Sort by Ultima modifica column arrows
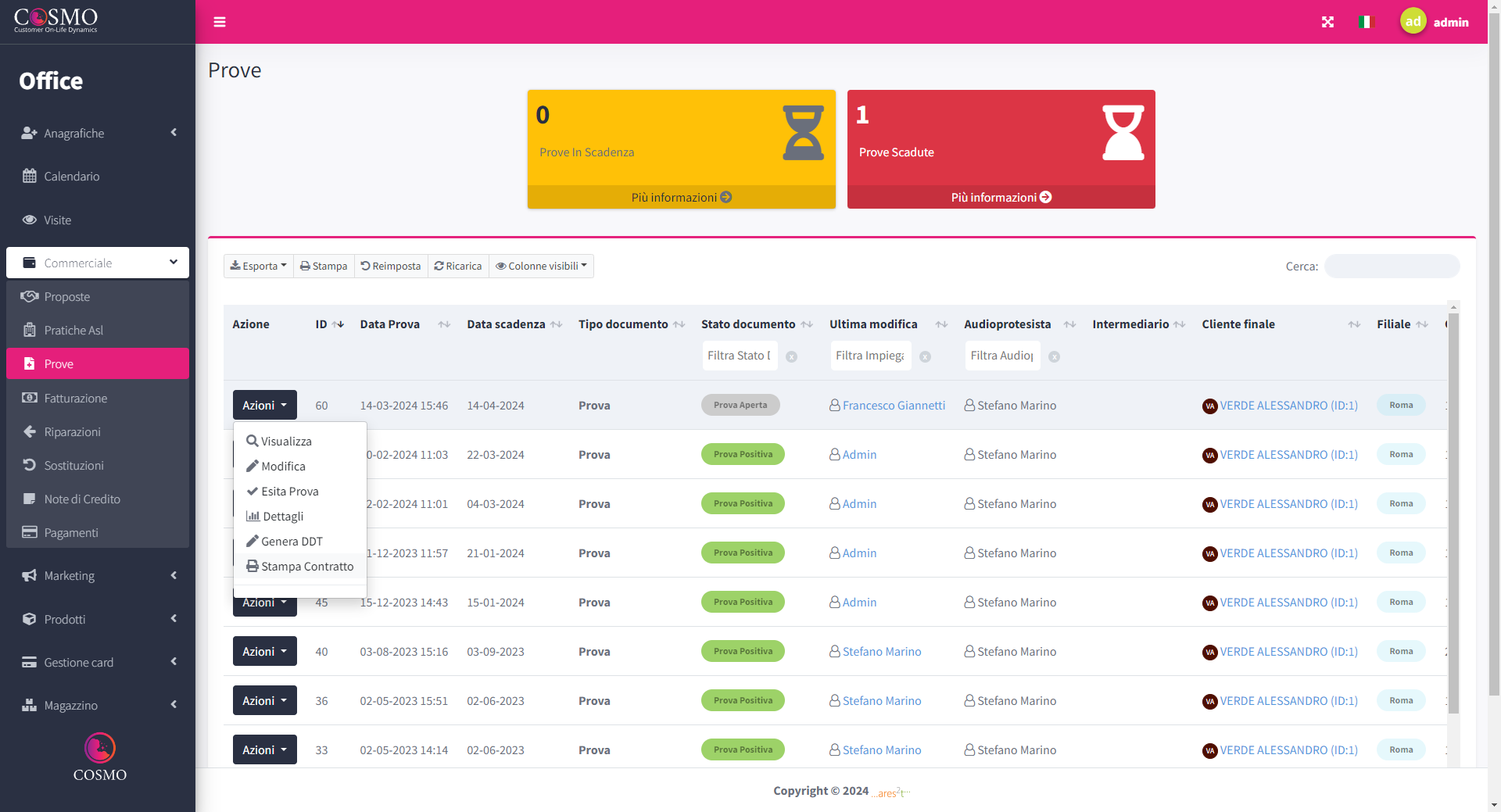 tap(941, 324)
